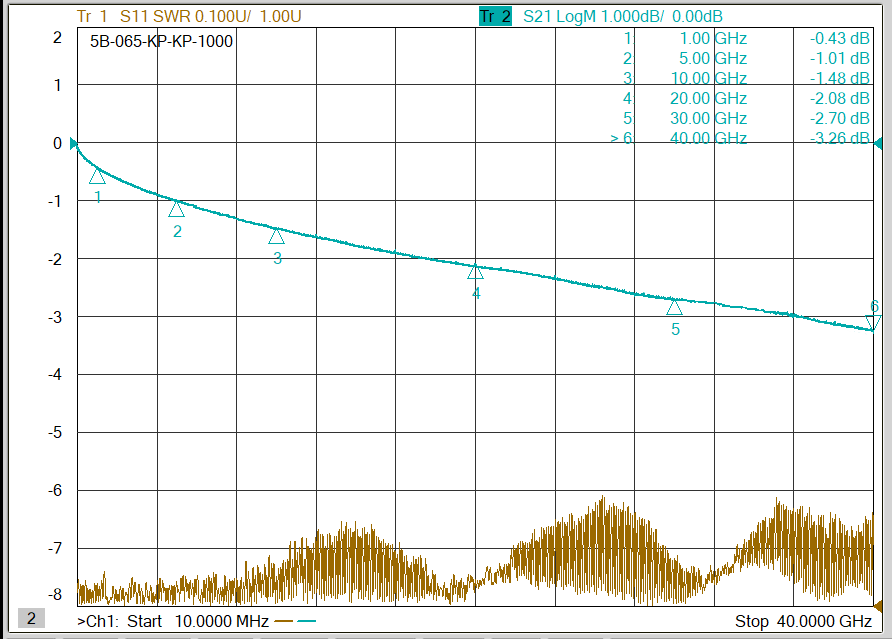Image resolution: width=892 pixels, height=639 pixels.
Task: Select active marker 6 at 40 GHz
Action: [x=873, y=323]
